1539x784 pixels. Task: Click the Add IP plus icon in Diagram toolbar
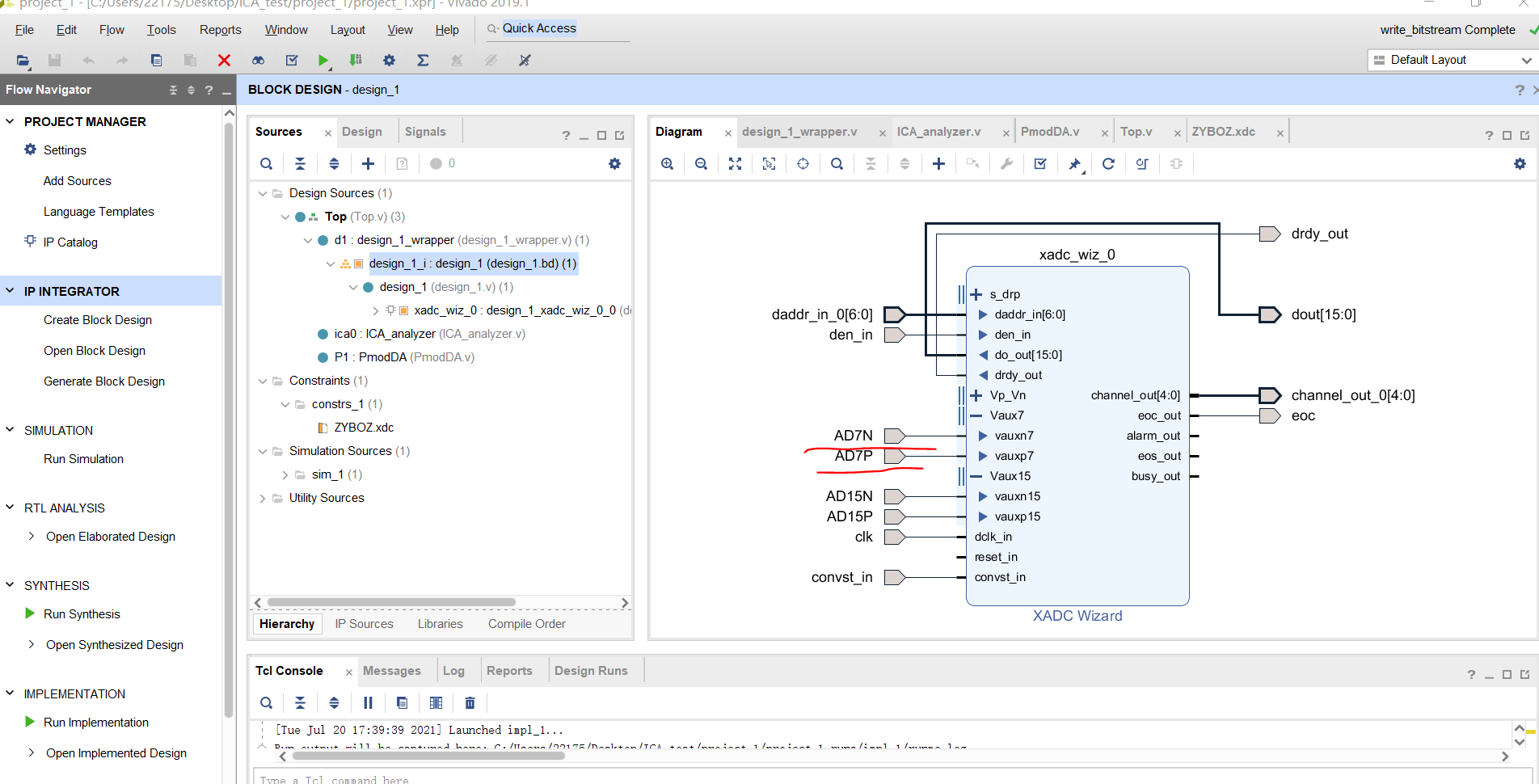(938, 163)
